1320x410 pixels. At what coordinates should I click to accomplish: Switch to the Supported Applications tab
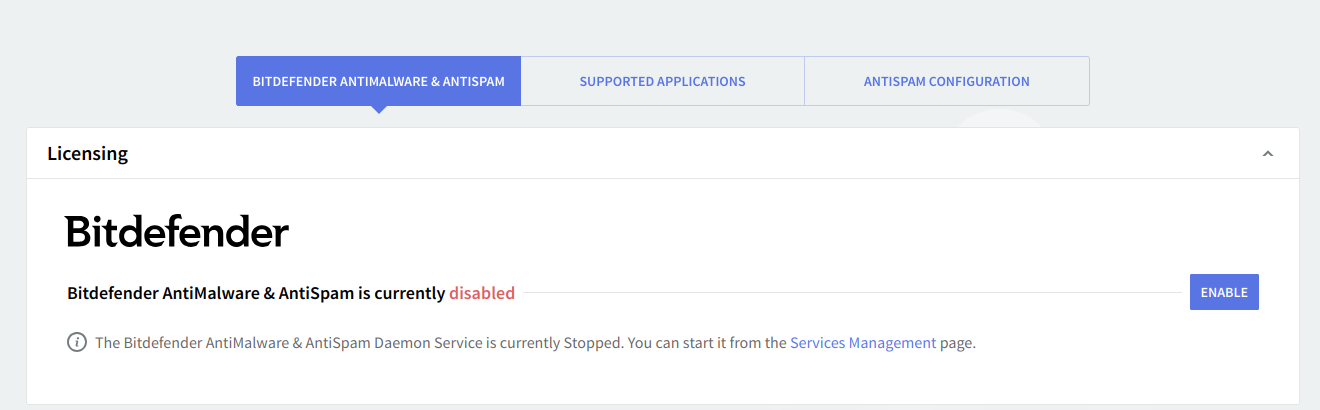coord(662,81)
